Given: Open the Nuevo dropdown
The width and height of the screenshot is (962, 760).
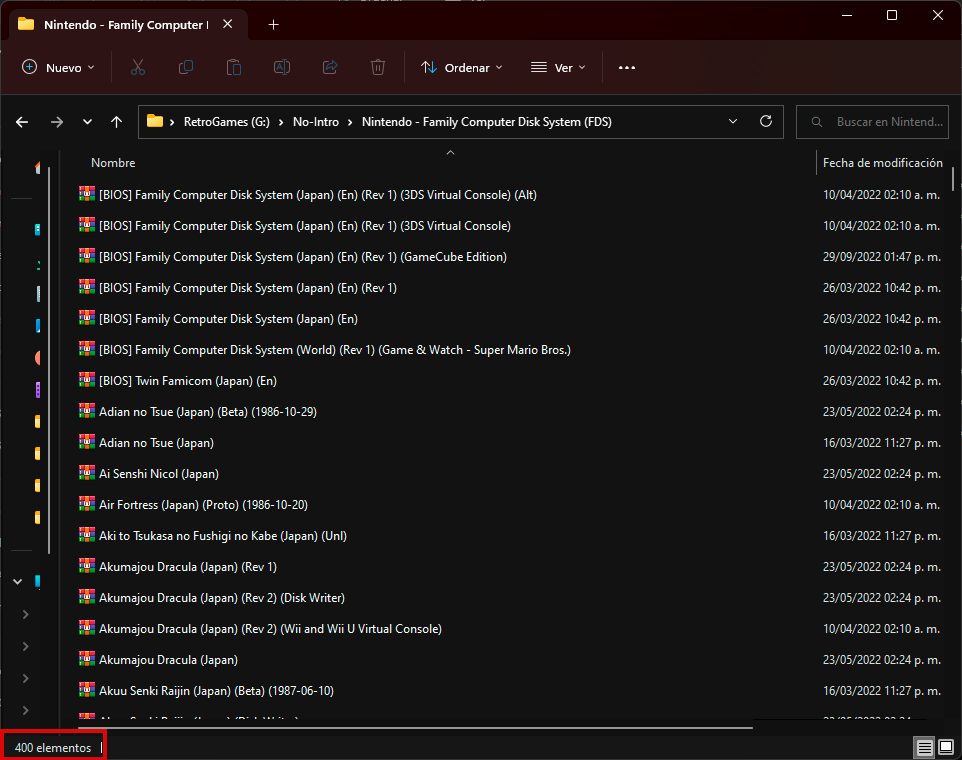Looking at the screenshot, I should coord(58,67).
